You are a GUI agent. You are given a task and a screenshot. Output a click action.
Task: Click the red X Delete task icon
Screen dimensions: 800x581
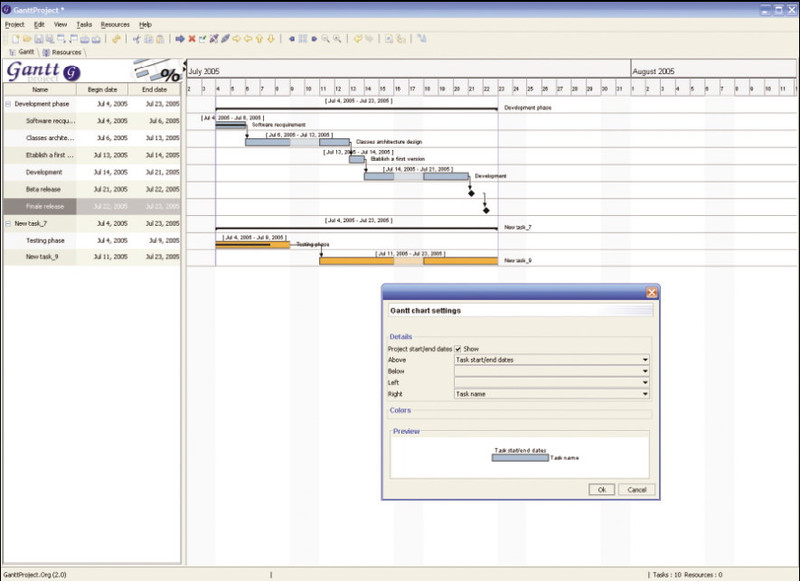click(x=192, y=39)
